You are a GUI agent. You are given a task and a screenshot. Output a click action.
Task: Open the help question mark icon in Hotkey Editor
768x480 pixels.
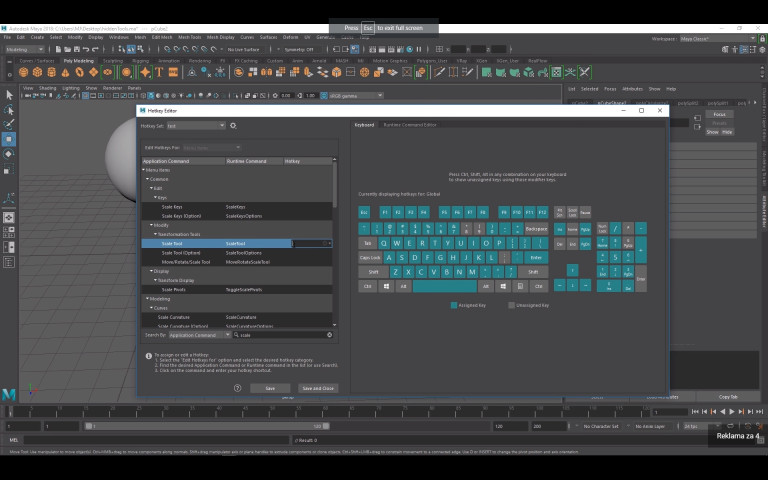click(x=238, y=388)
